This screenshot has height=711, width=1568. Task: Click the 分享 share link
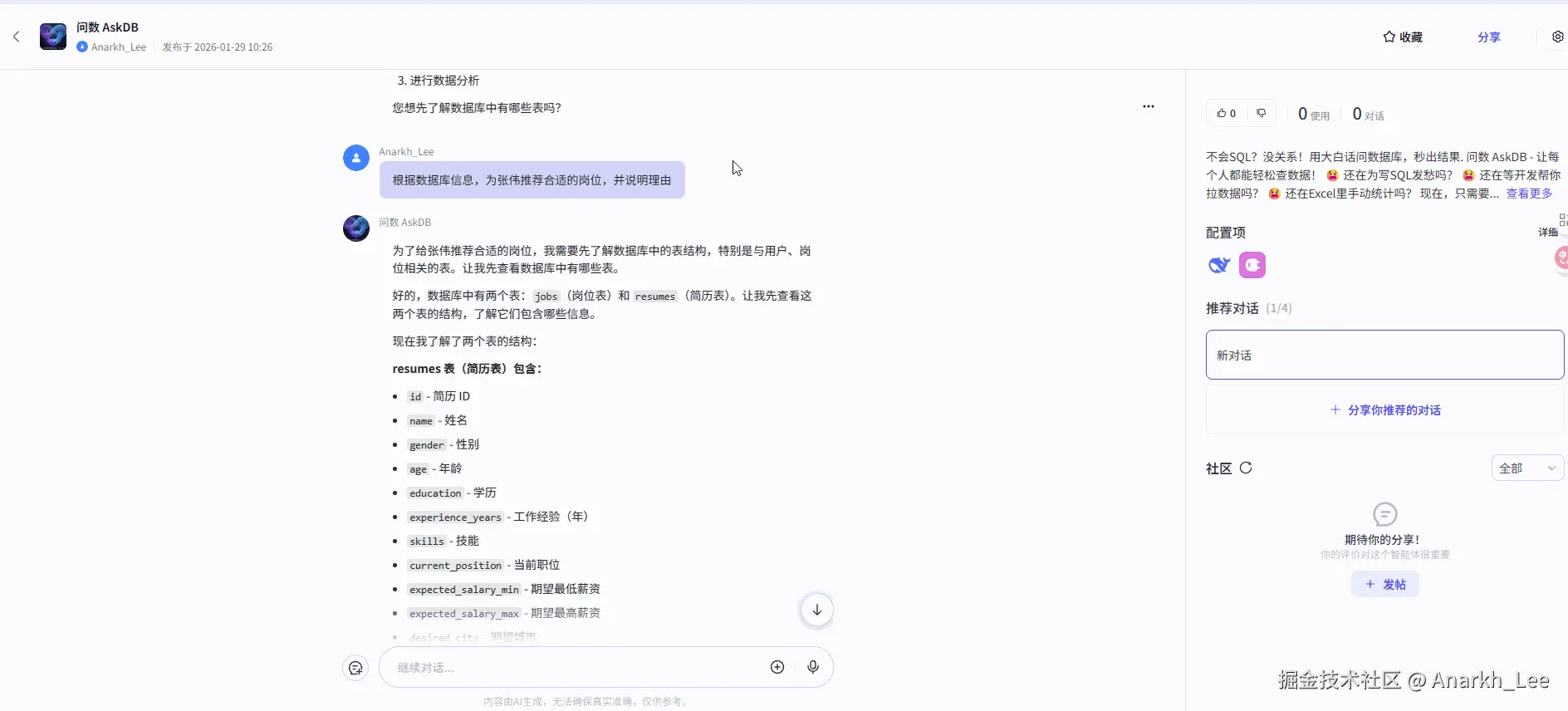(1488, 37)
